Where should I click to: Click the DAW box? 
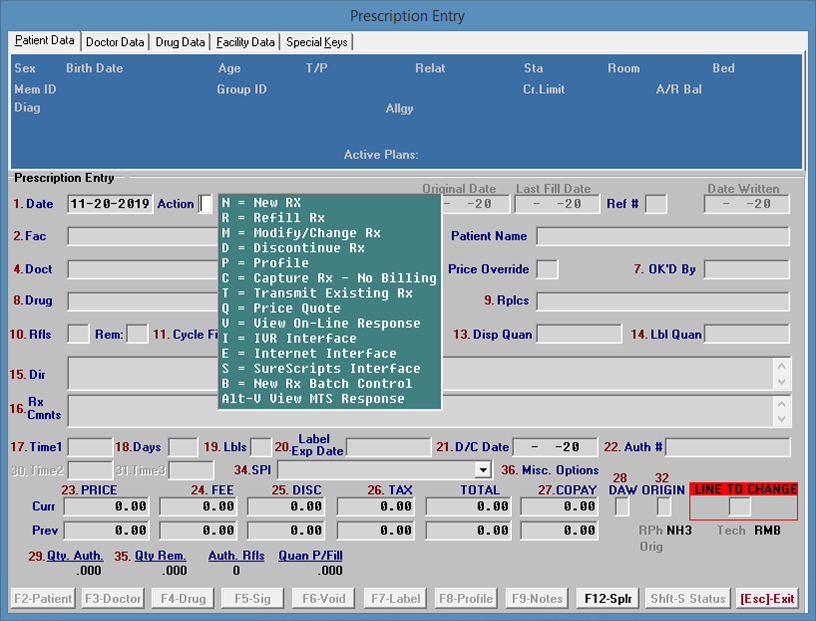click(x=622, y=507)
